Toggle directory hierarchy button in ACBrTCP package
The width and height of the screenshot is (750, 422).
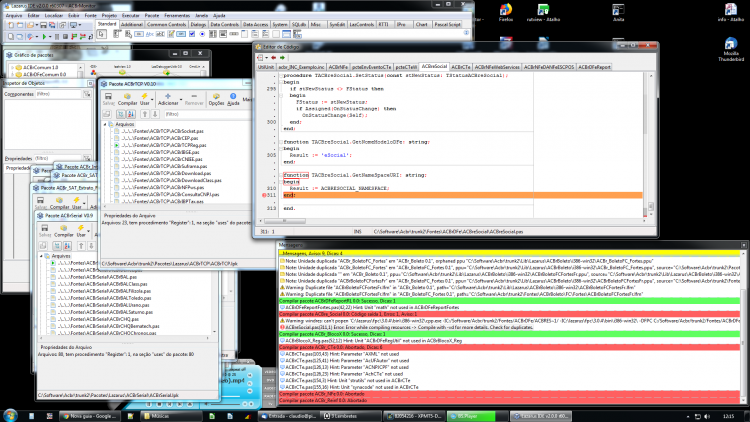[x=121, y=114]
